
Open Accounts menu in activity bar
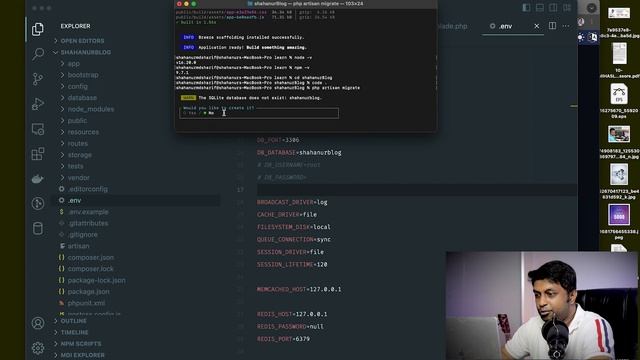point(38,323)
